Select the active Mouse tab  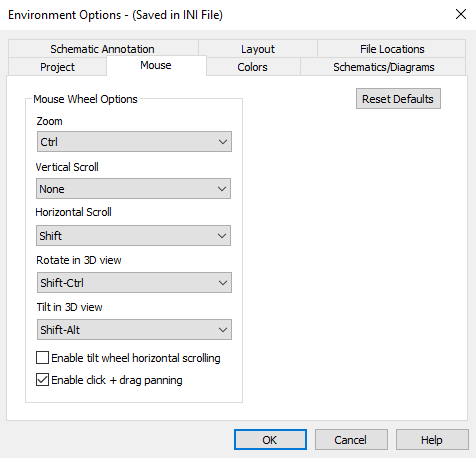(x=156, y=65)
